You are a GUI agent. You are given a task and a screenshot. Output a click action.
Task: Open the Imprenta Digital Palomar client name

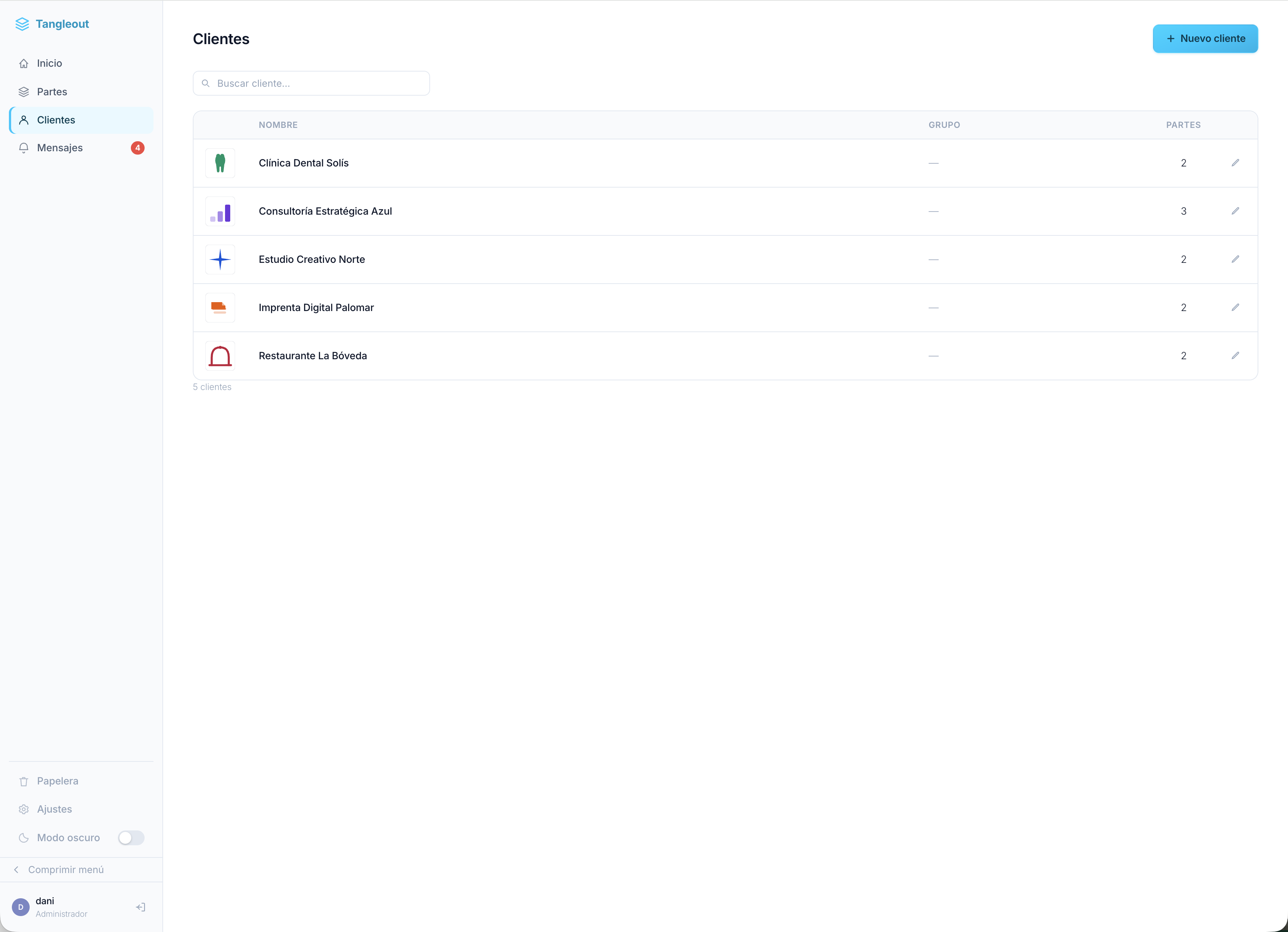click(316, 308)
